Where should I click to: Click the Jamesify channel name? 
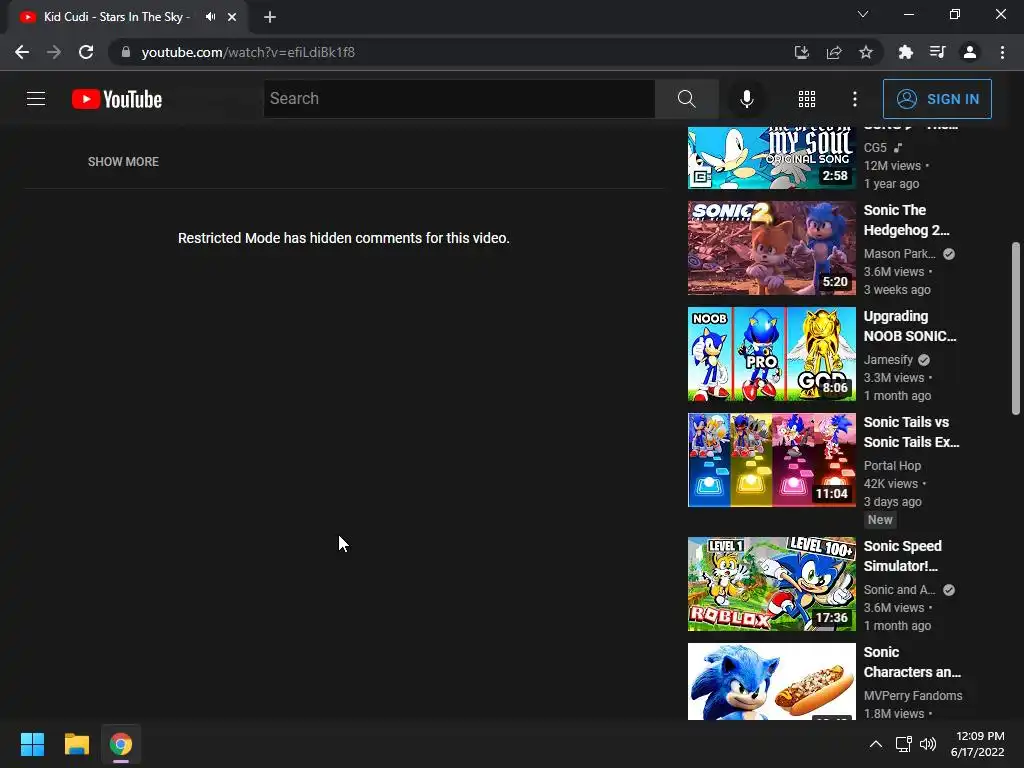888,359
